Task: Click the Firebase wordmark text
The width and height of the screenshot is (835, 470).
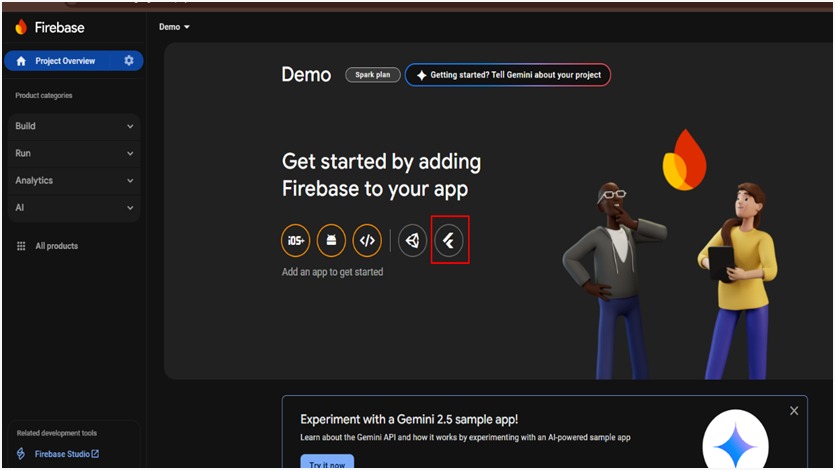Action: tap(60, 28)
